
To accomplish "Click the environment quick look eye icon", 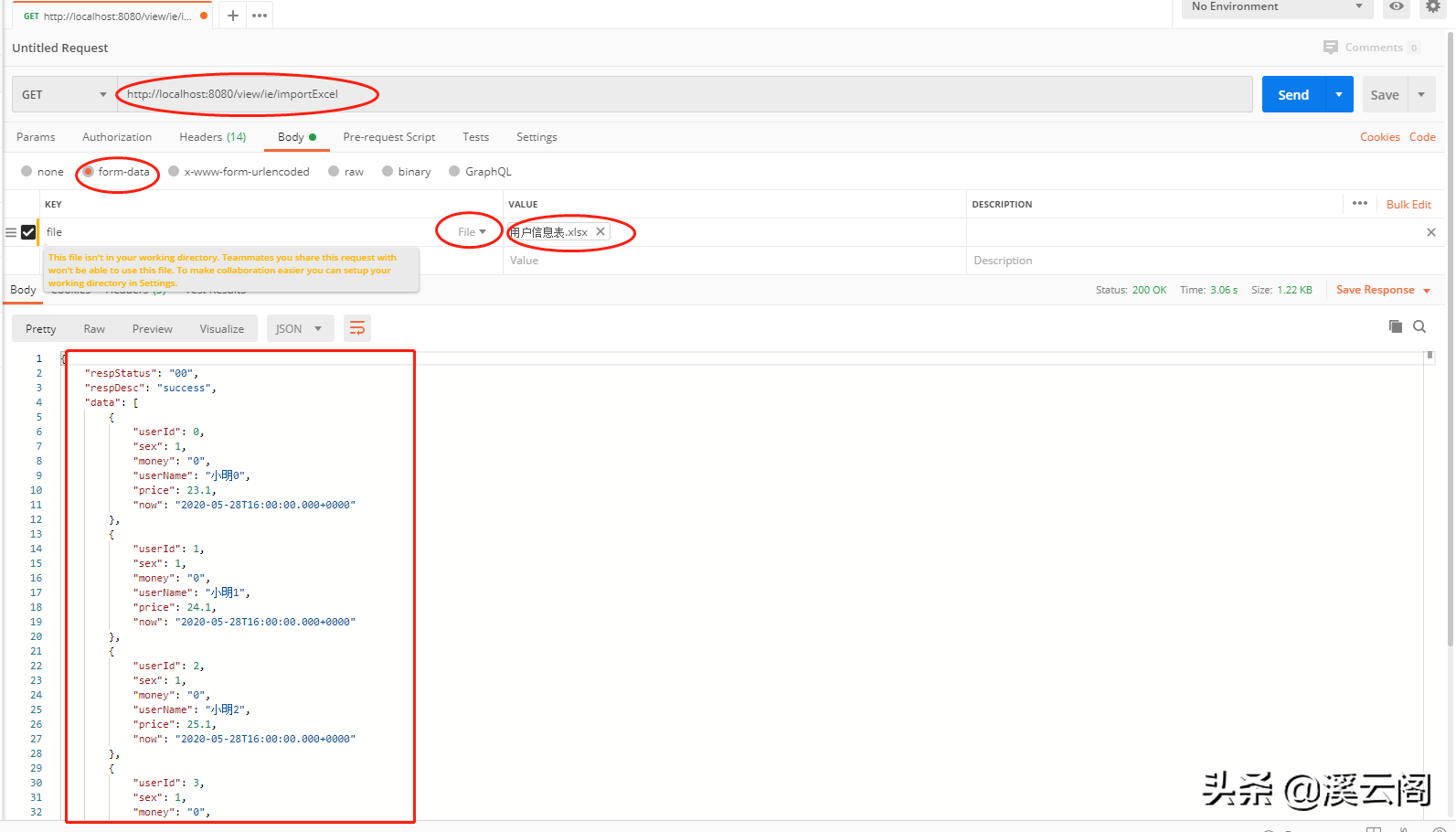I will tap(1397, 6).
